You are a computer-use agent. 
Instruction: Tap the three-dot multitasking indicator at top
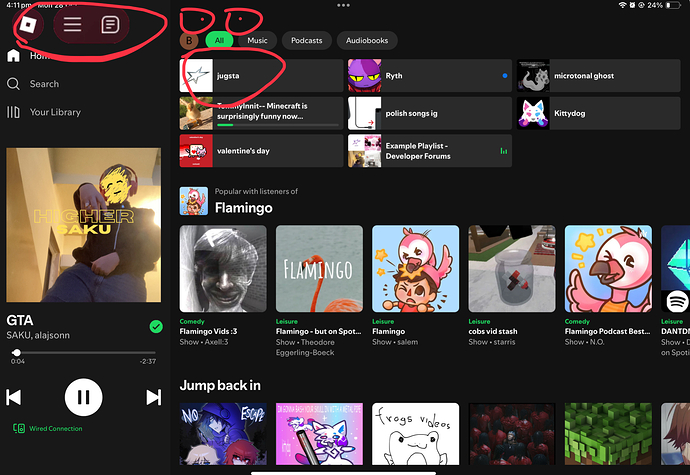(343, 5)
